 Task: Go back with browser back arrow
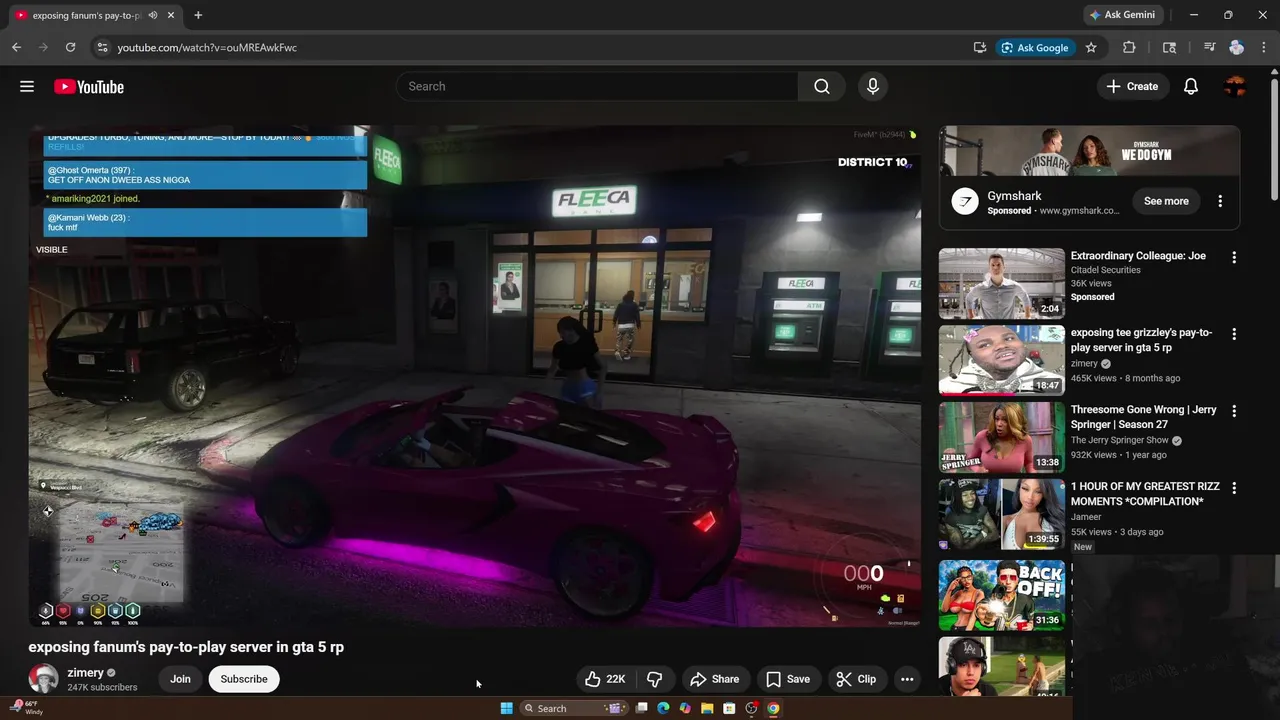16,47
